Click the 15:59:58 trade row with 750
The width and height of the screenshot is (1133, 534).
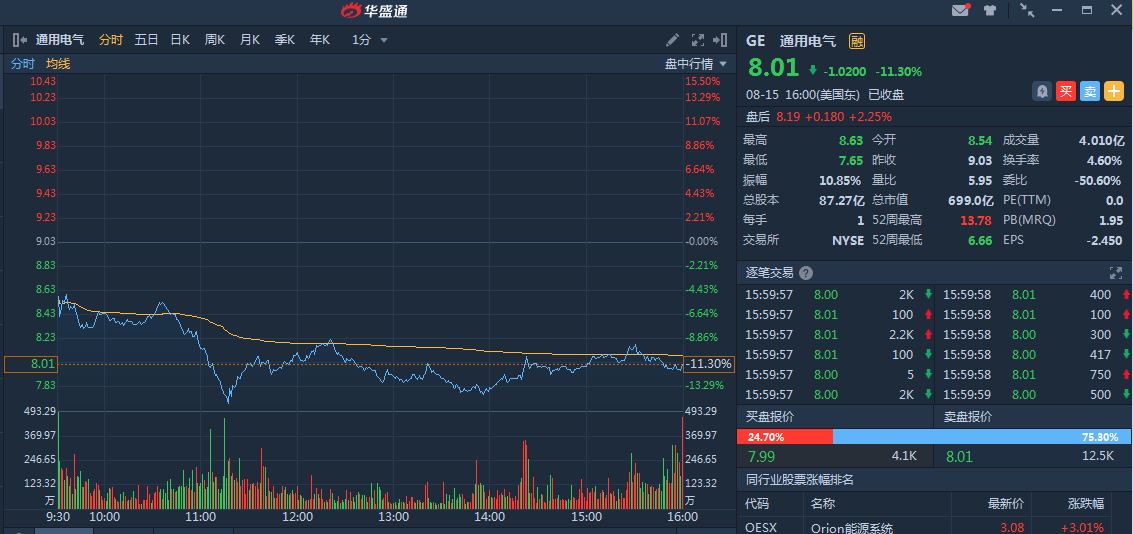point(1034,374)
